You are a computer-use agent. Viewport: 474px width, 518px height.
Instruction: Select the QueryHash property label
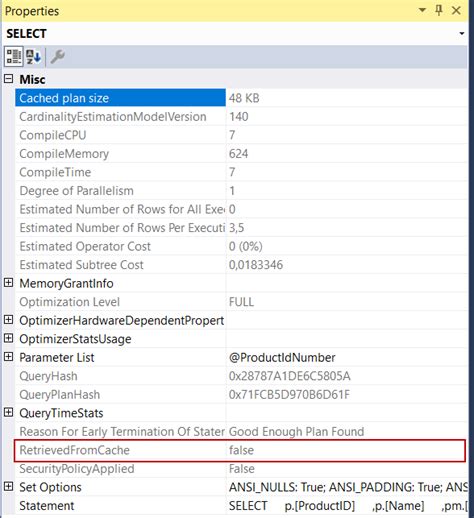[48, 376]
